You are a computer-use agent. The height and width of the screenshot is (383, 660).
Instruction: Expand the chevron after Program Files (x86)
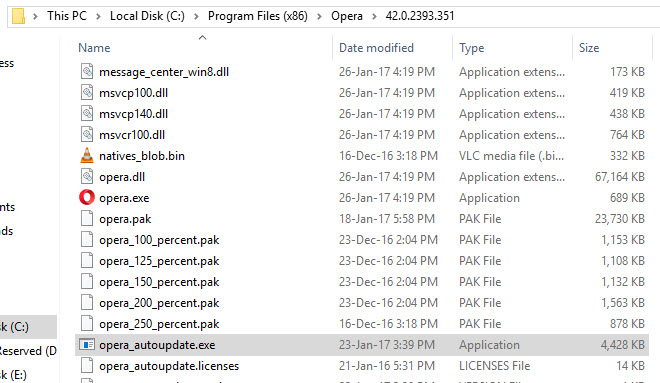[319, 16]
